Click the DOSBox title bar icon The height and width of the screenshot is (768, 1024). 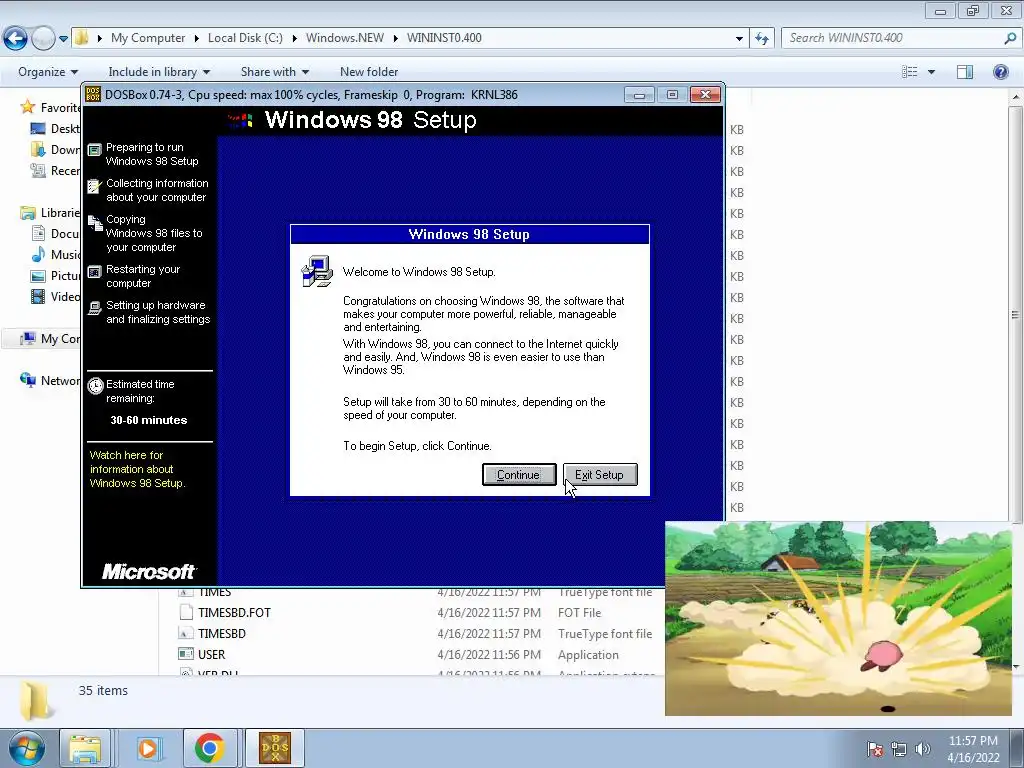pyautogui.click(x=93, y=95)
